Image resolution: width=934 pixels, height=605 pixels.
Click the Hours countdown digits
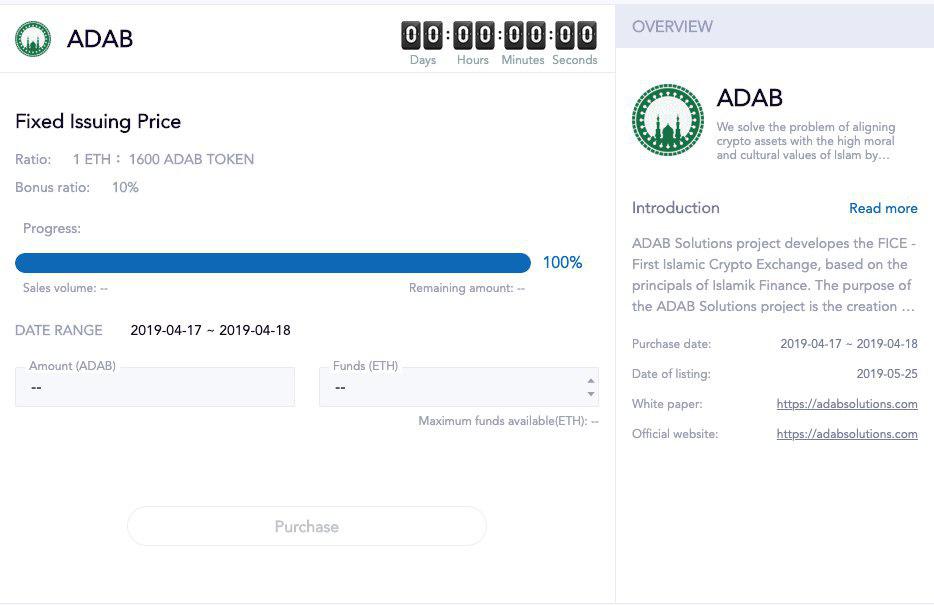tap(474, 35)
